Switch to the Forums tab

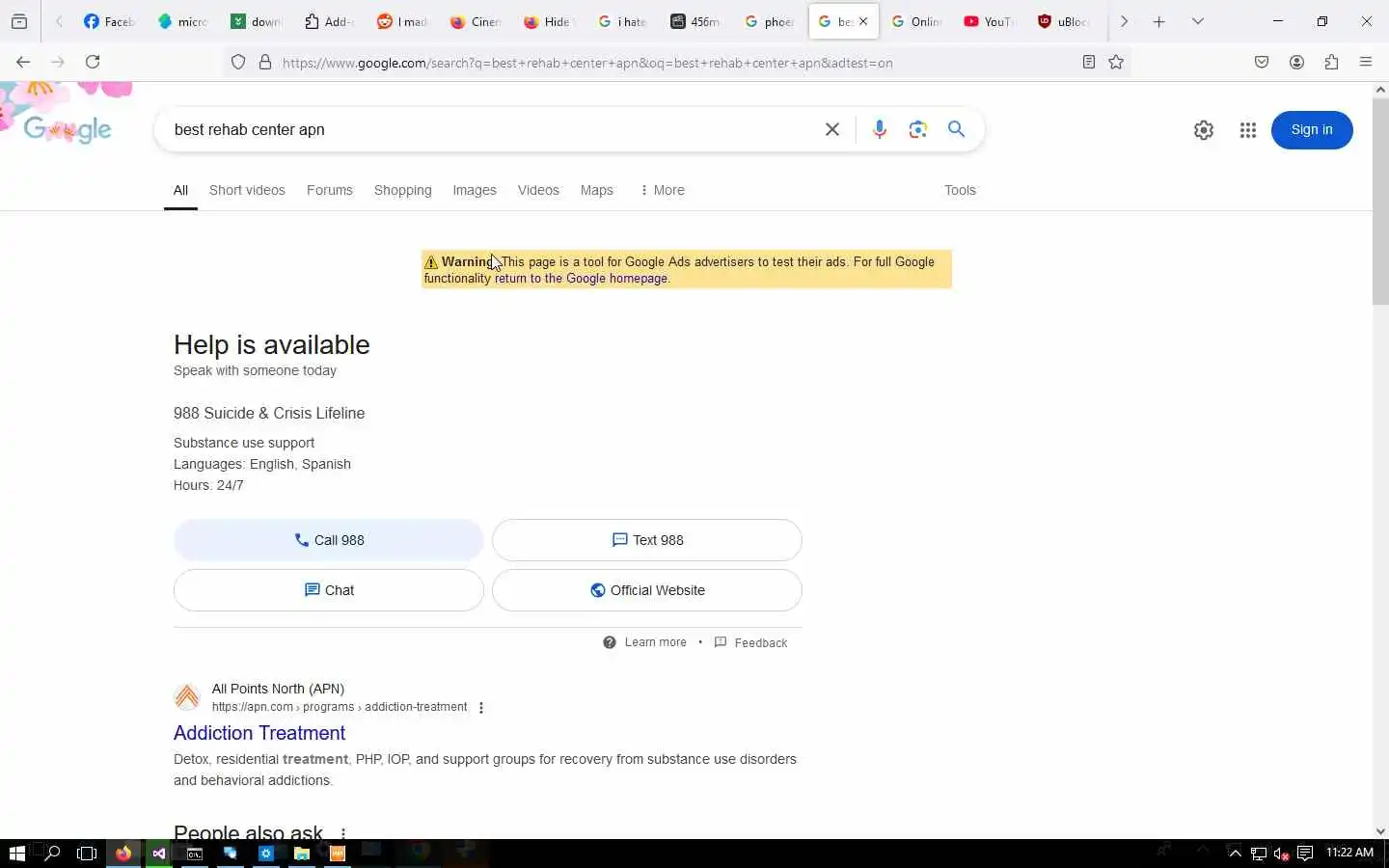click(x=330, y=190)
